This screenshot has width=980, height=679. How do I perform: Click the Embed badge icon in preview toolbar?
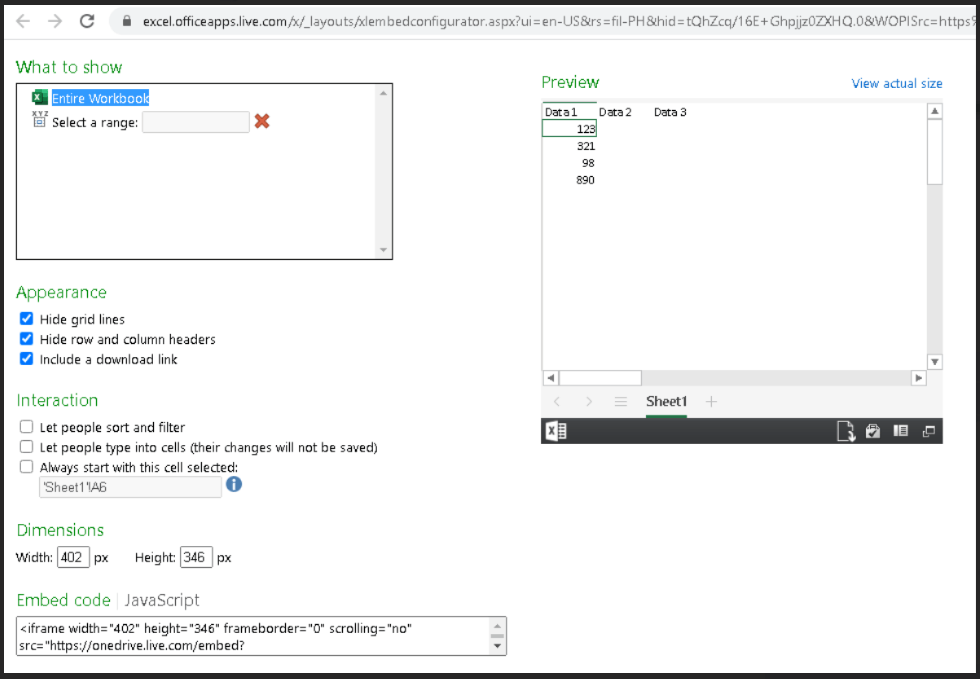[872, 430]
